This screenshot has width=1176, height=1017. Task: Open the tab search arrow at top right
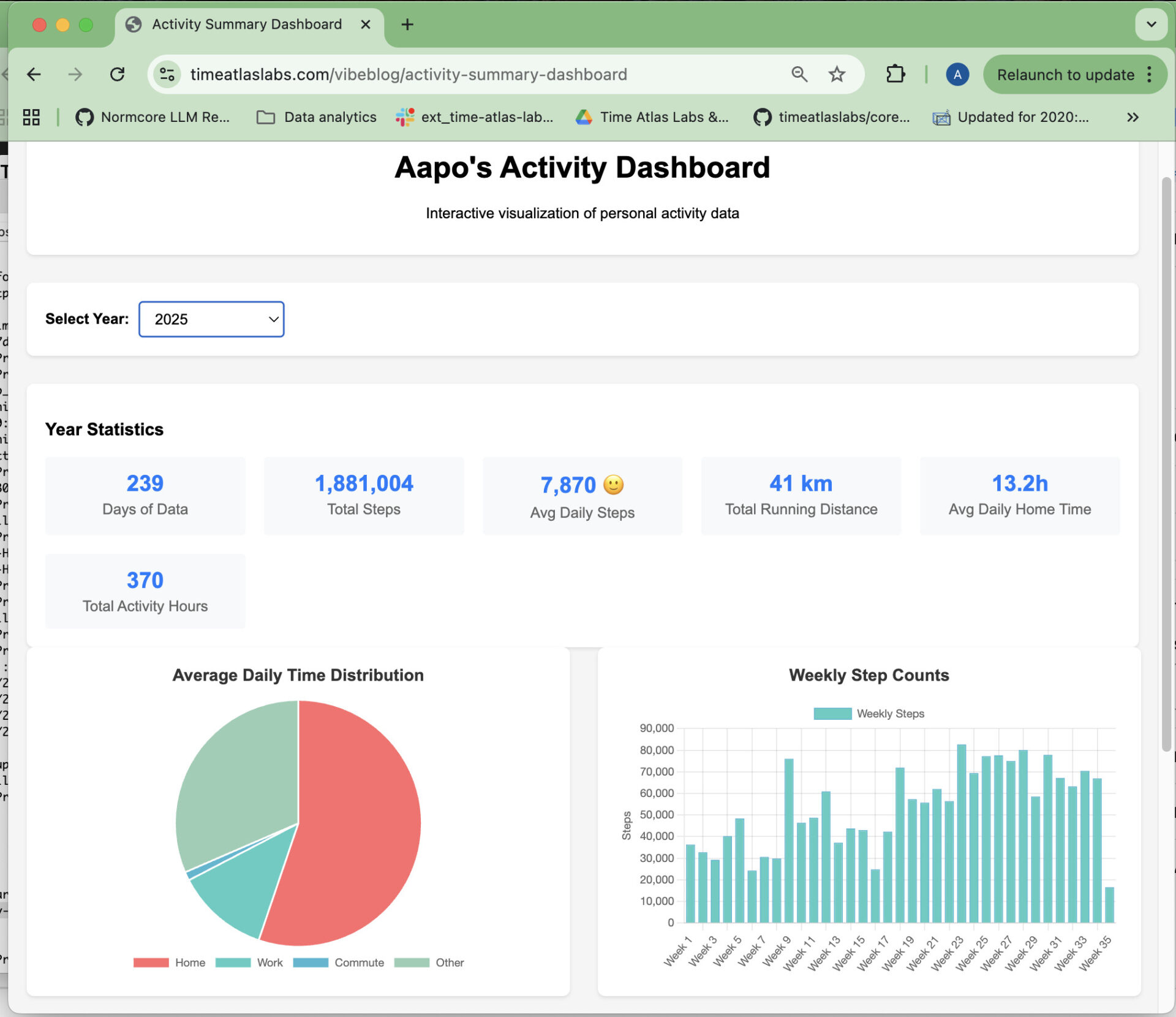click(x=1150, y=25)
